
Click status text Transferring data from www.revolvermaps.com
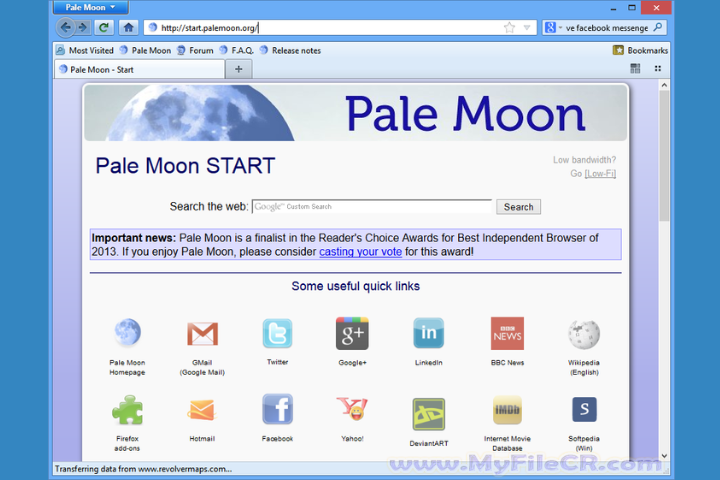143,469
